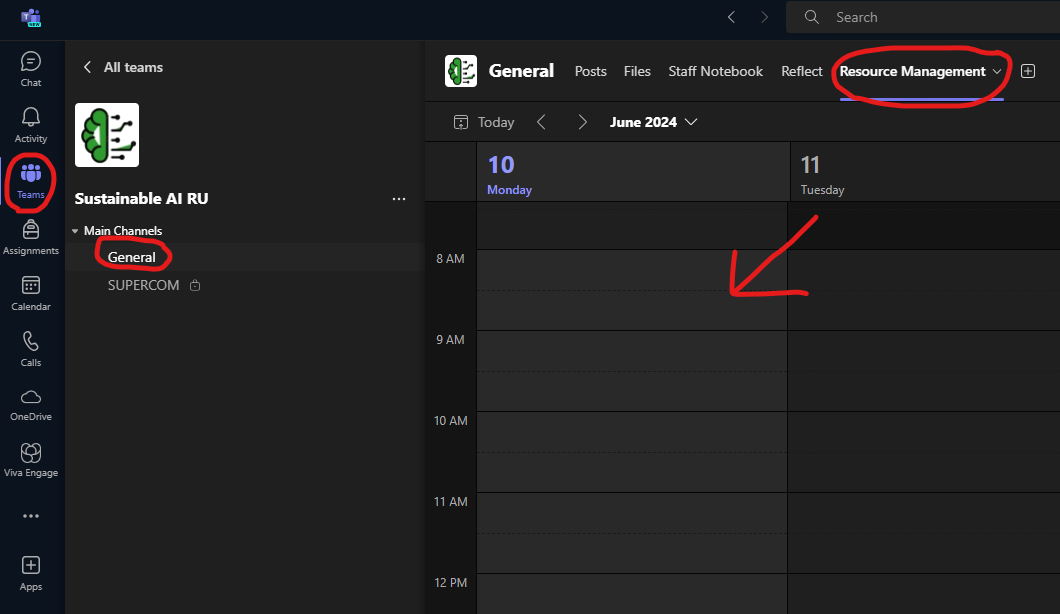Open OneDrive cloud icon

tap(31, 404)
